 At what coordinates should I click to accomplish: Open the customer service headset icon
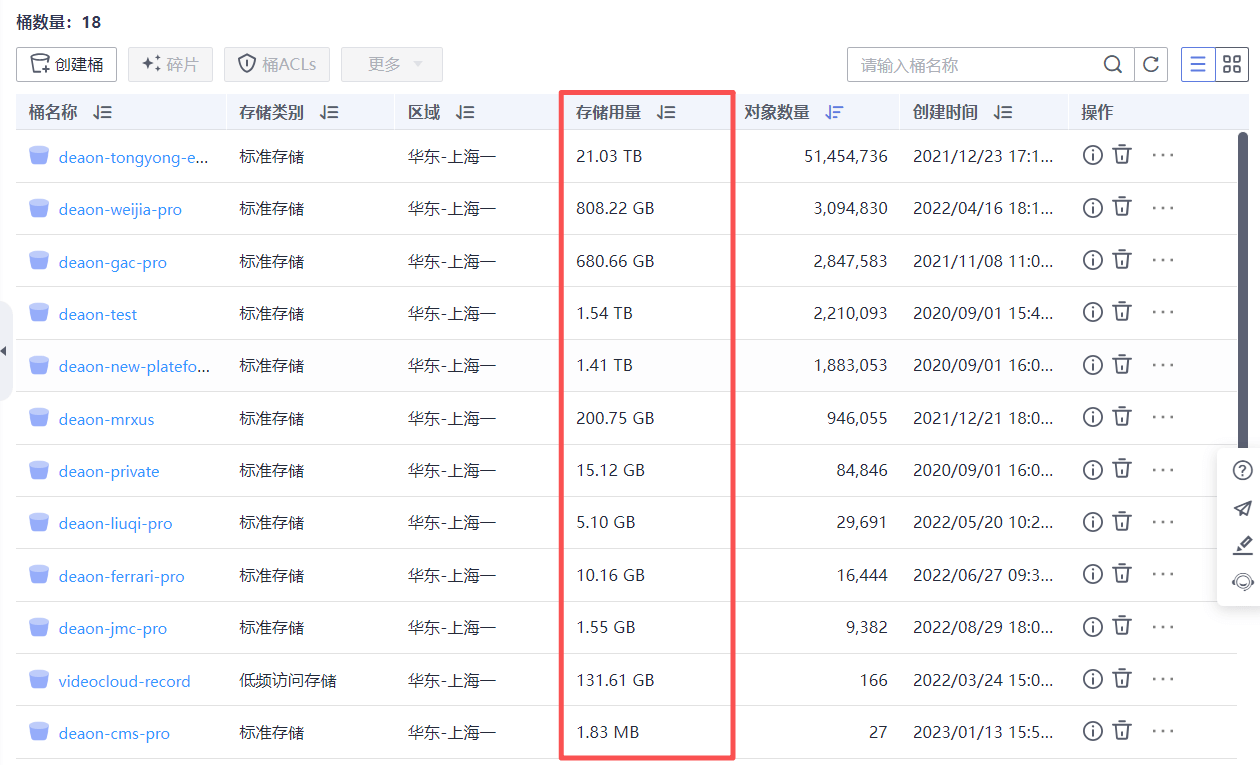point(1242,582)
